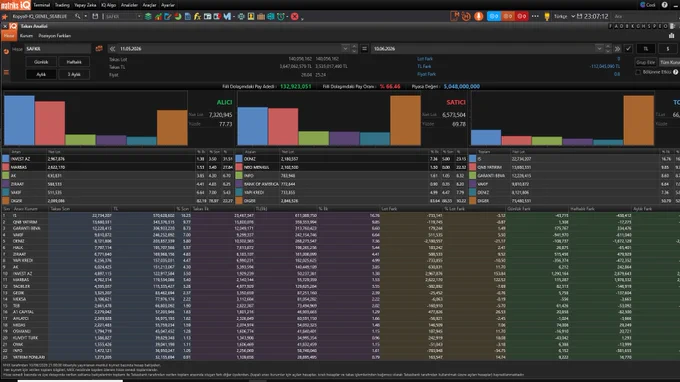The height and width of the screenshot is (382, 680).
Task: Click the Codi assistant button
Action: [648, 5]
